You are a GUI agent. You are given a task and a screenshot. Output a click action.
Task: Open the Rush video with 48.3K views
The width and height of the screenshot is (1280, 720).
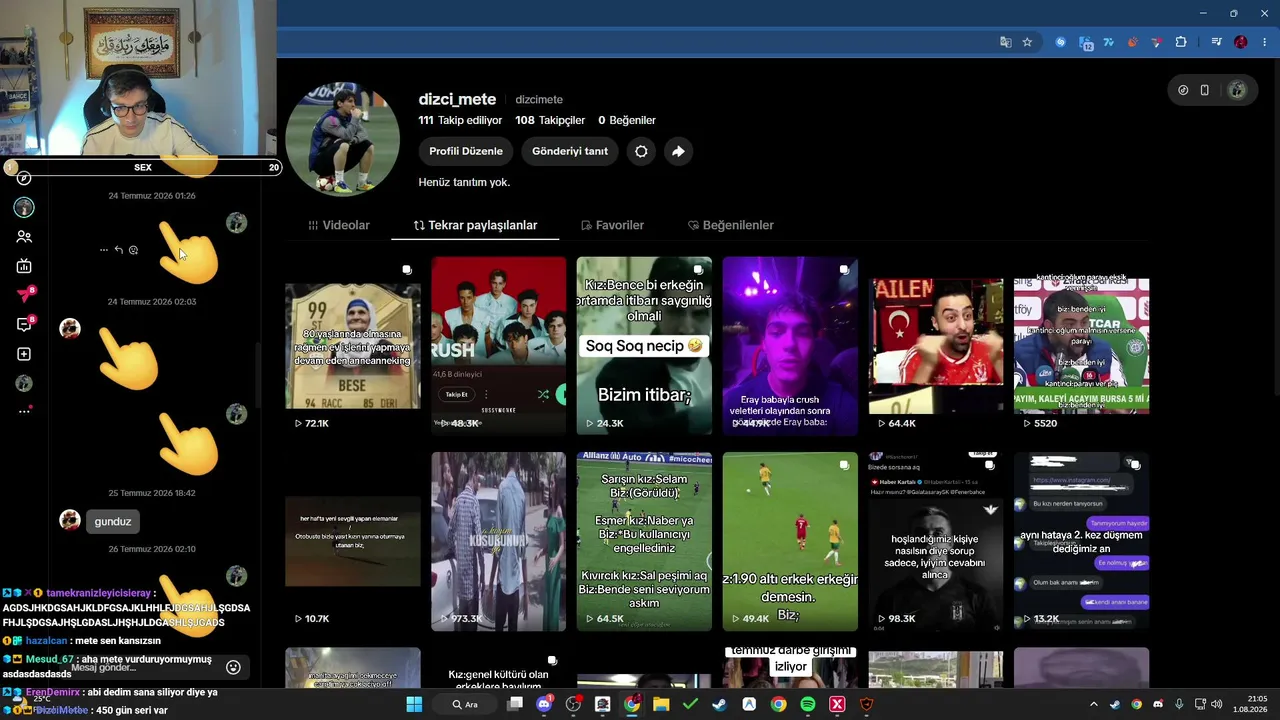point(498,346)
